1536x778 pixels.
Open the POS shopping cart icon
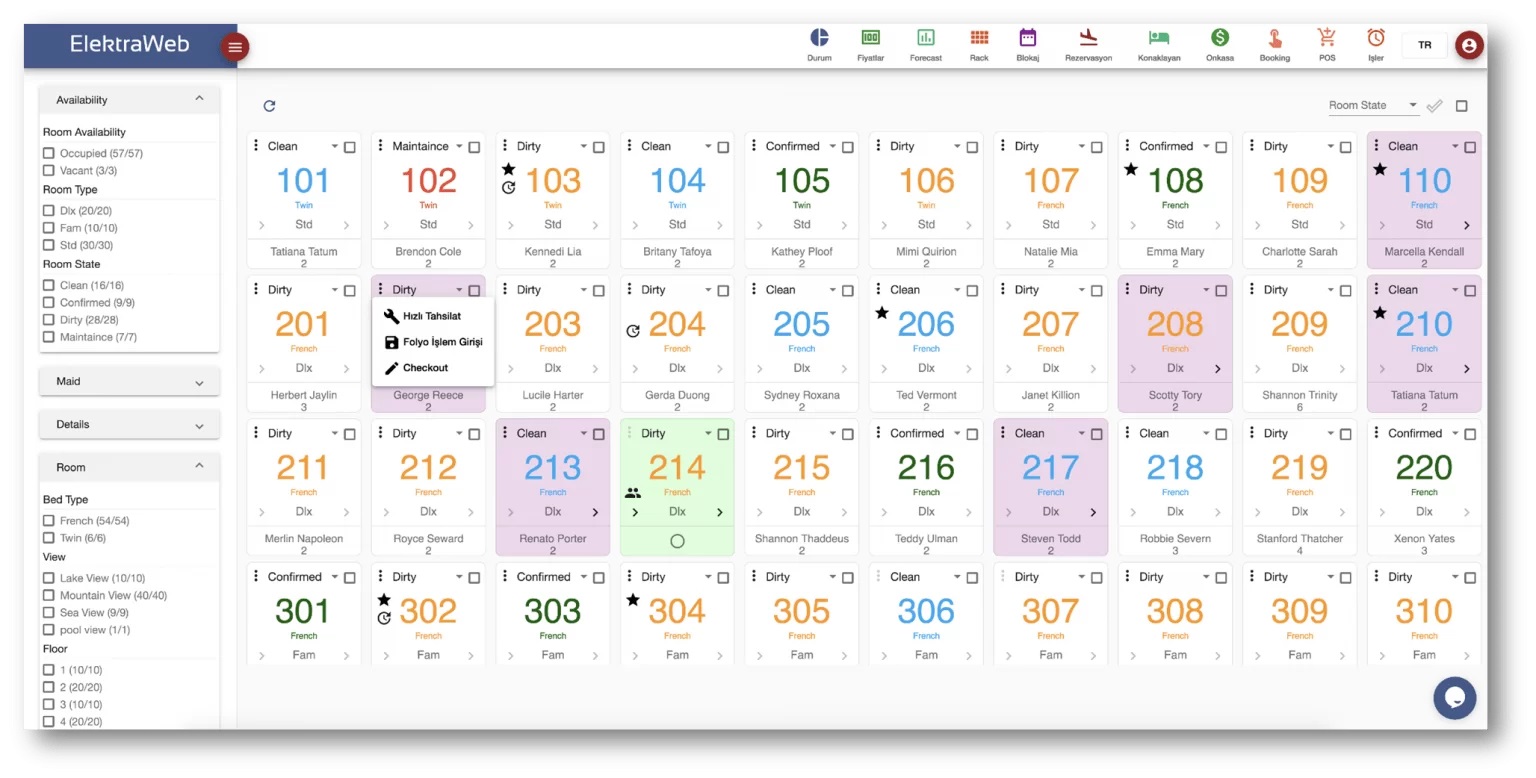point(1326,38)
